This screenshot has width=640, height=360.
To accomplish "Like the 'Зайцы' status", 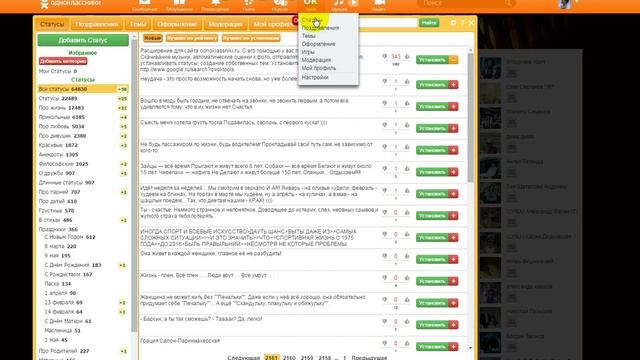I will pyautogui.click(x=407, y=169).
